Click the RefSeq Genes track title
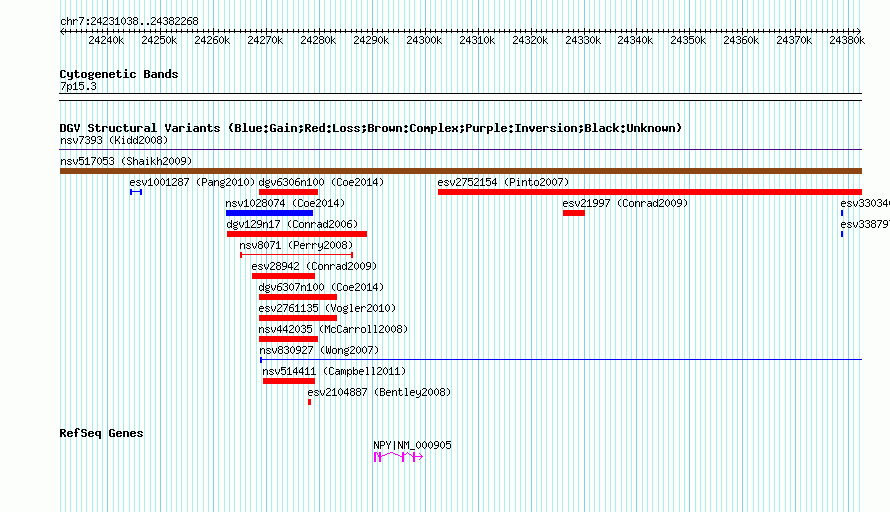Image resolution: width=890 pixels, height=512 pixels. click(101, 433)
